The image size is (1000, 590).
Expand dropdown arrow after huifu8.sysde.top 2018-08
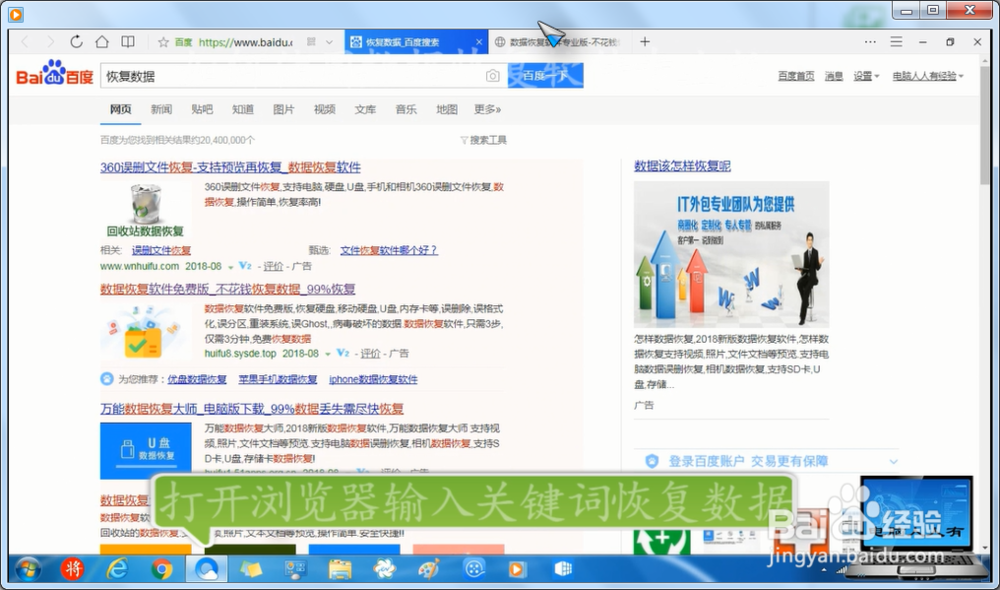point(328,354)
